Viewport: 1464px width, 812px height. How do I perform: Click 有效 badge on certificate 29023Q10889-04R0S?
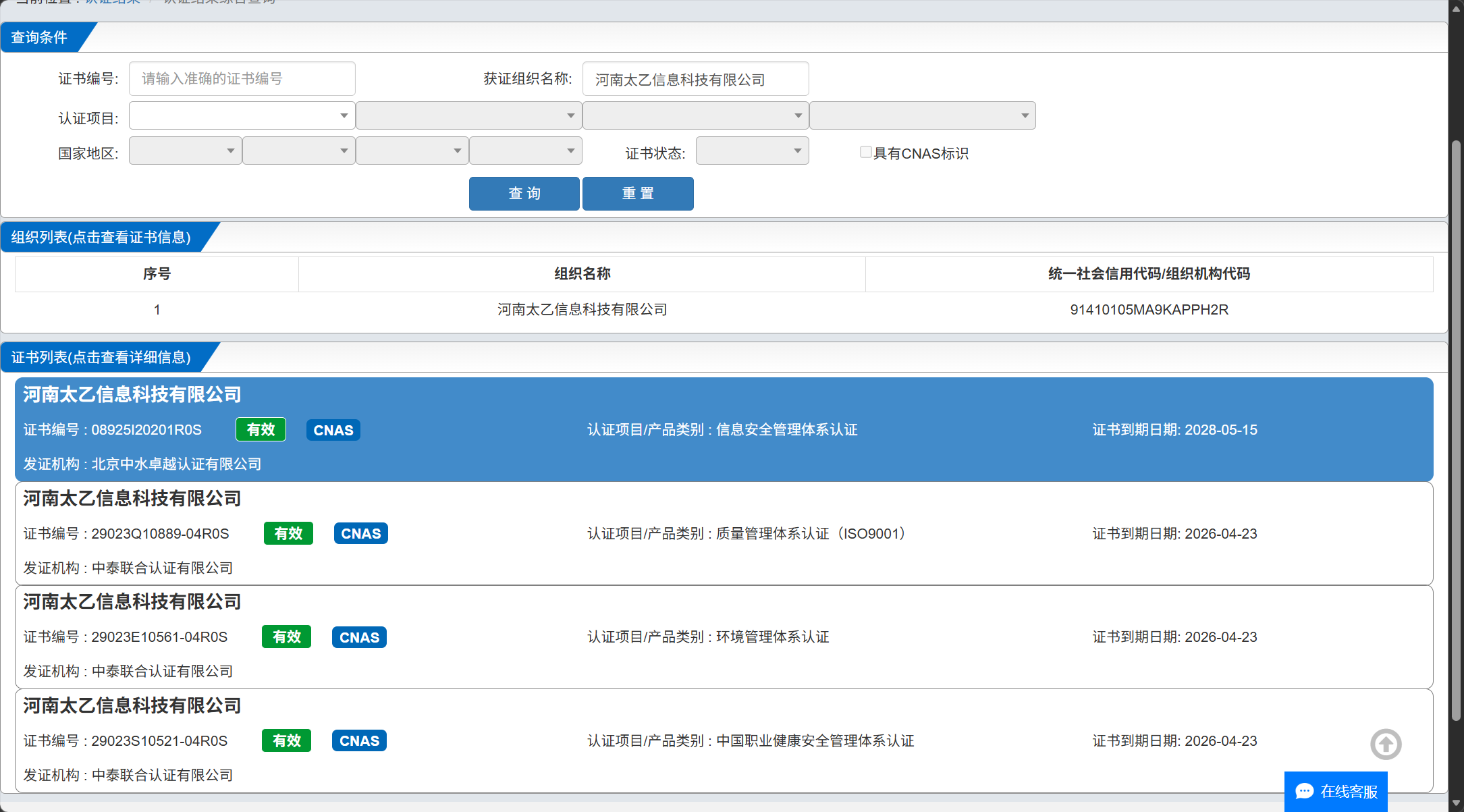(x=288, y=533)
